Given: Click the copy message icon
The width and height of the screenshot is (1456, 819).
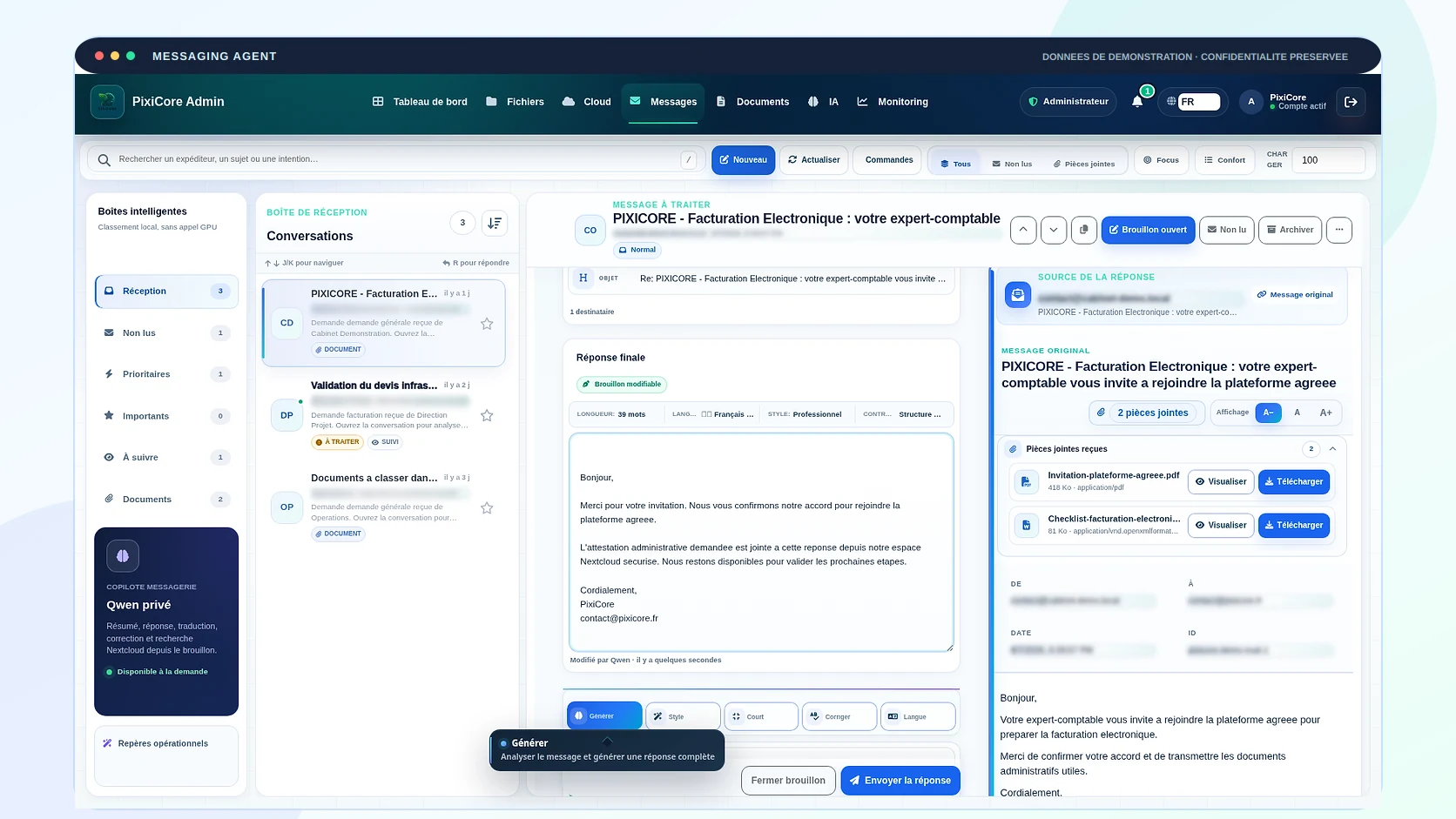Looking at the screenshot, I should click(1084, 230).
